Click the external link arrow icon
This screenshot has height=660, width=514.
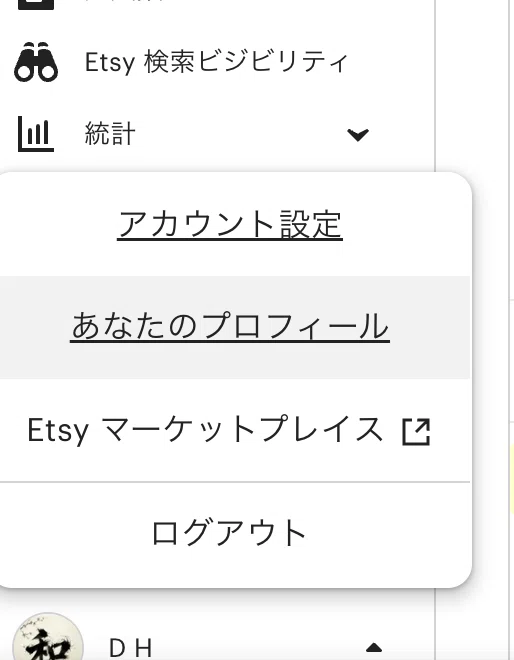click(x=416, y=431)
